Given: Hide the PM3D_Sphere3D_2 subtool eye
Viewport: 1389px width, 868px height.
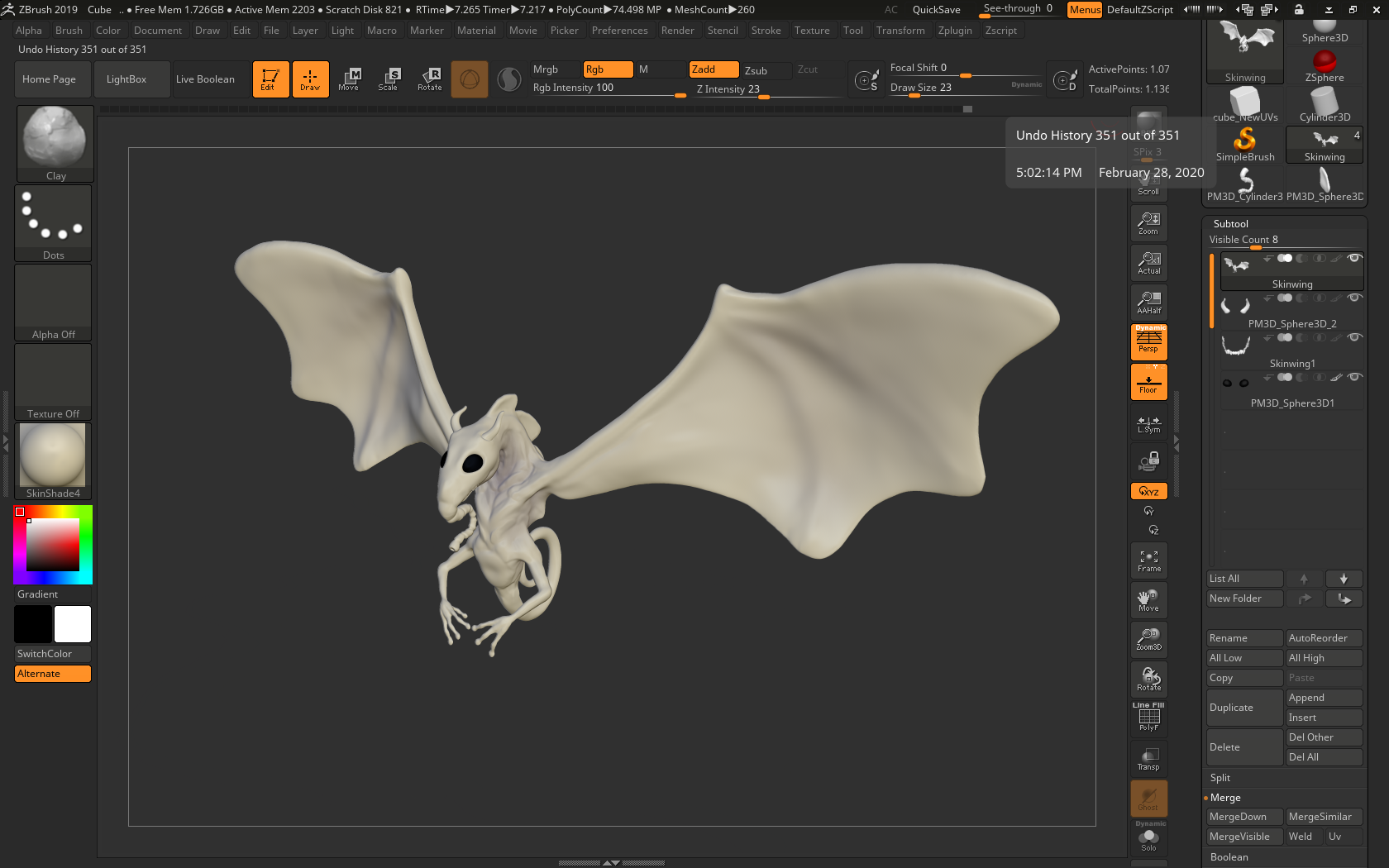Looking at the screenshot, I should [1354, 298].
